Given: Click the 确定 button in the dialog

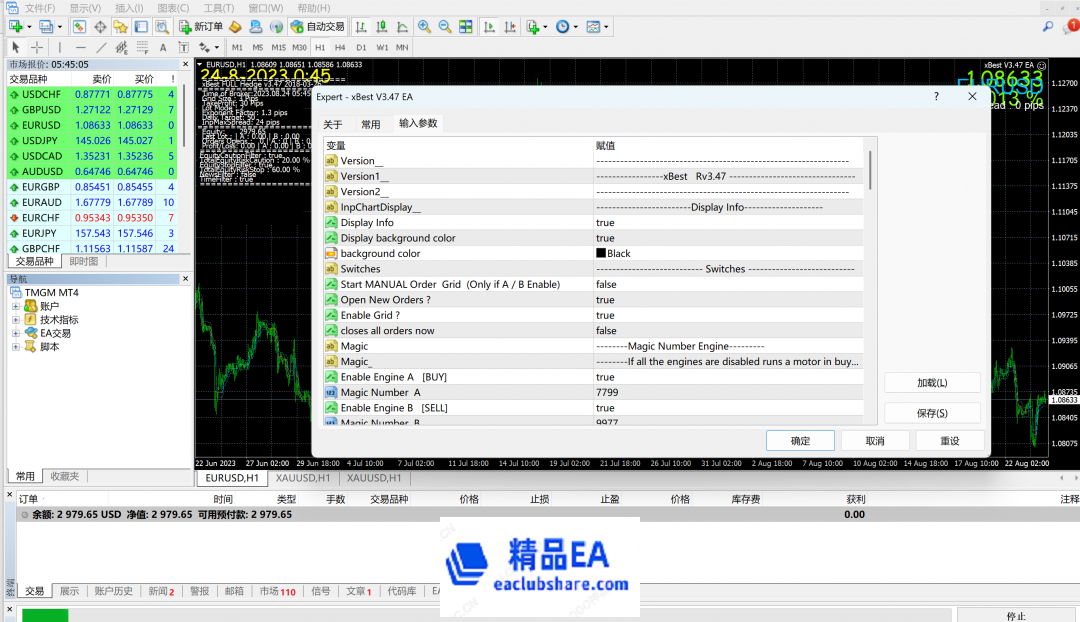Looking at the screenshot, I should point(800,441).
